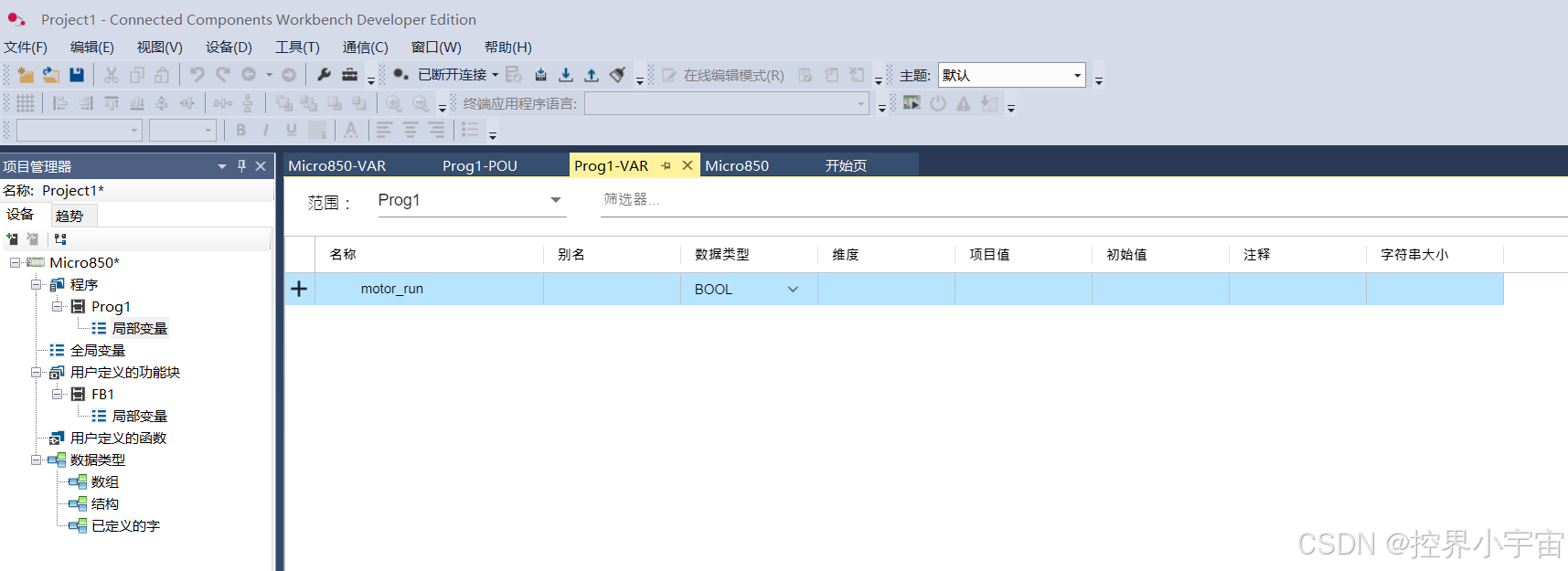
Task: Collapse the Micro850* tree node
Action: [16, 262]
